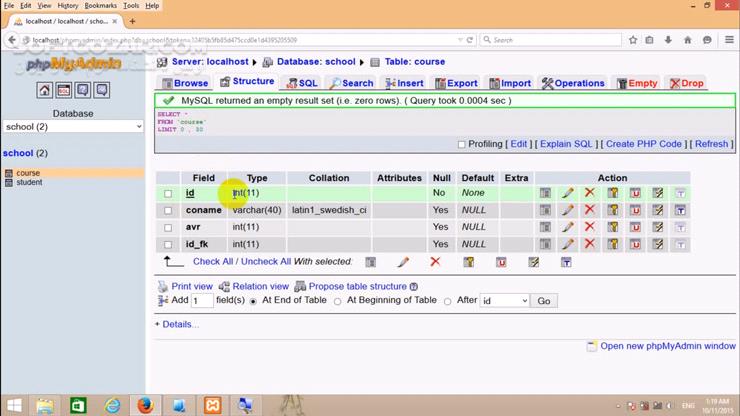740x416 pixels.
Task: Open address bar history dropdown arrow
Action: (460, 40)
